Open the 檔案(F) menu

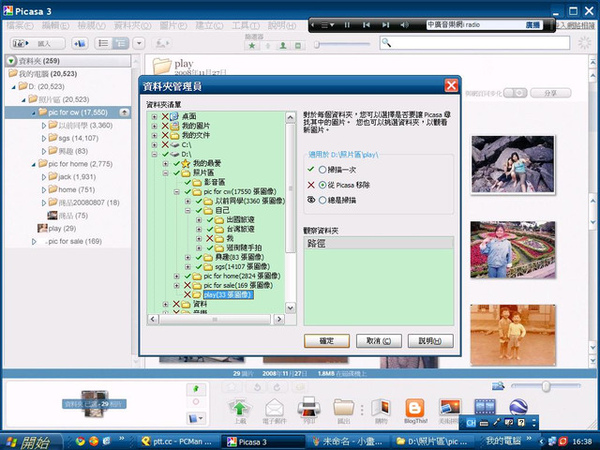[x=20, y=26]
